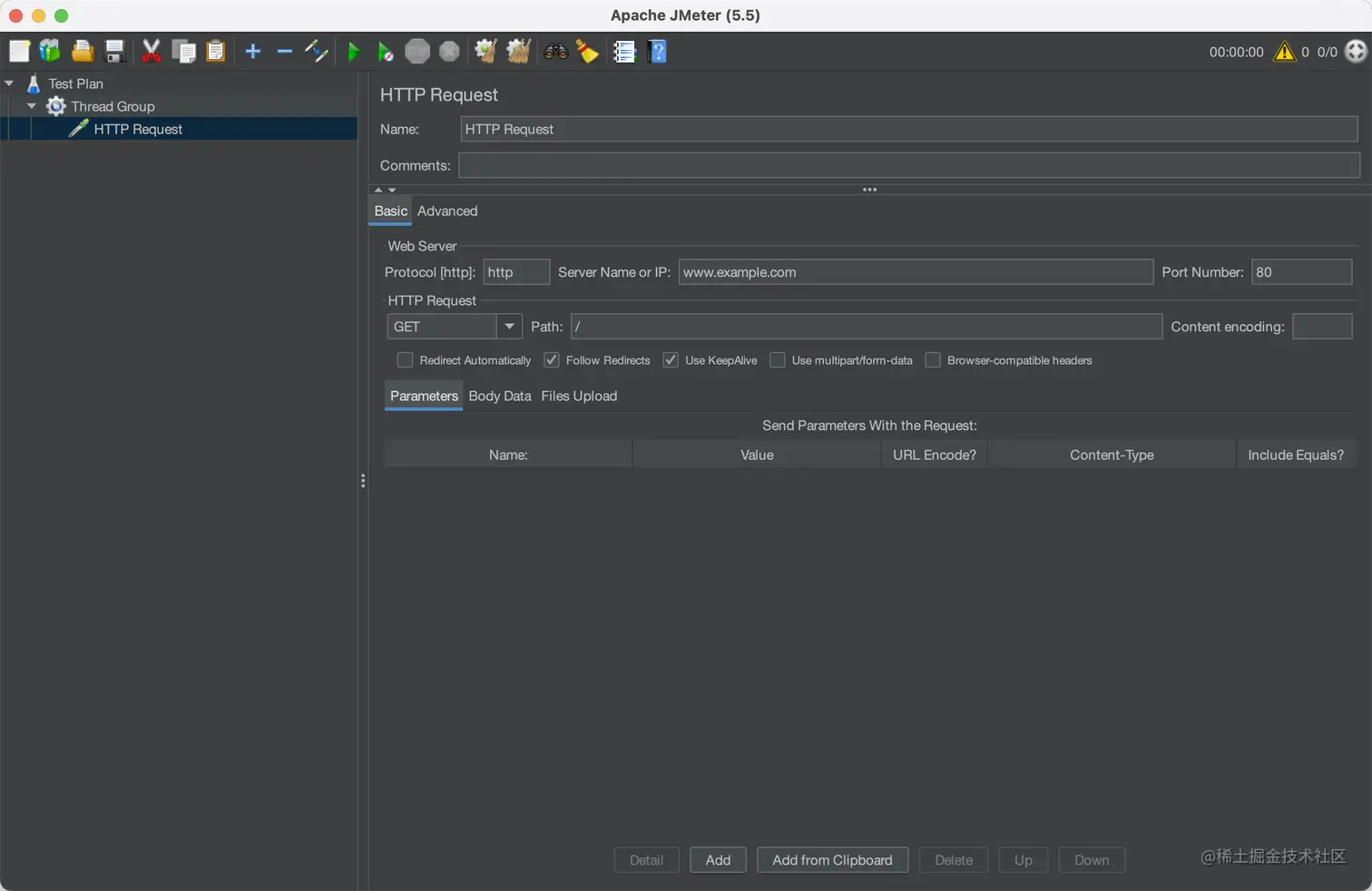
Task: Select the Parameters tab
Action: (x=424, y=396)
